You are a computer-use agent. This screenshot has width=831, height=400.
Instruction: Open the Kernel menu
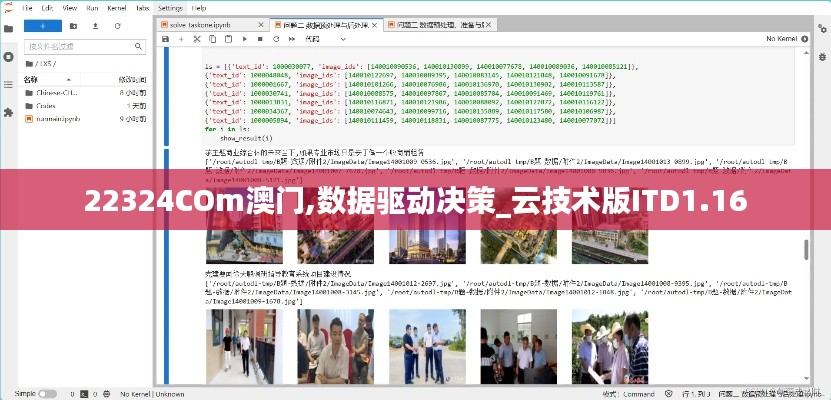tap(117, 8)
